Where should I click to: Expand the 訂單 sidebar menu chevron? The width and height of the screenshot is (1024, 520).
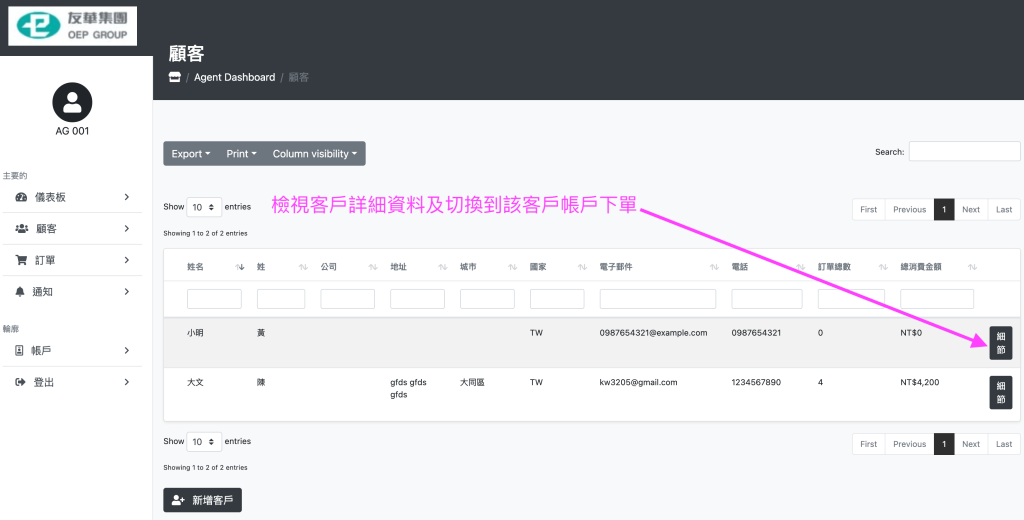[127, 260]
